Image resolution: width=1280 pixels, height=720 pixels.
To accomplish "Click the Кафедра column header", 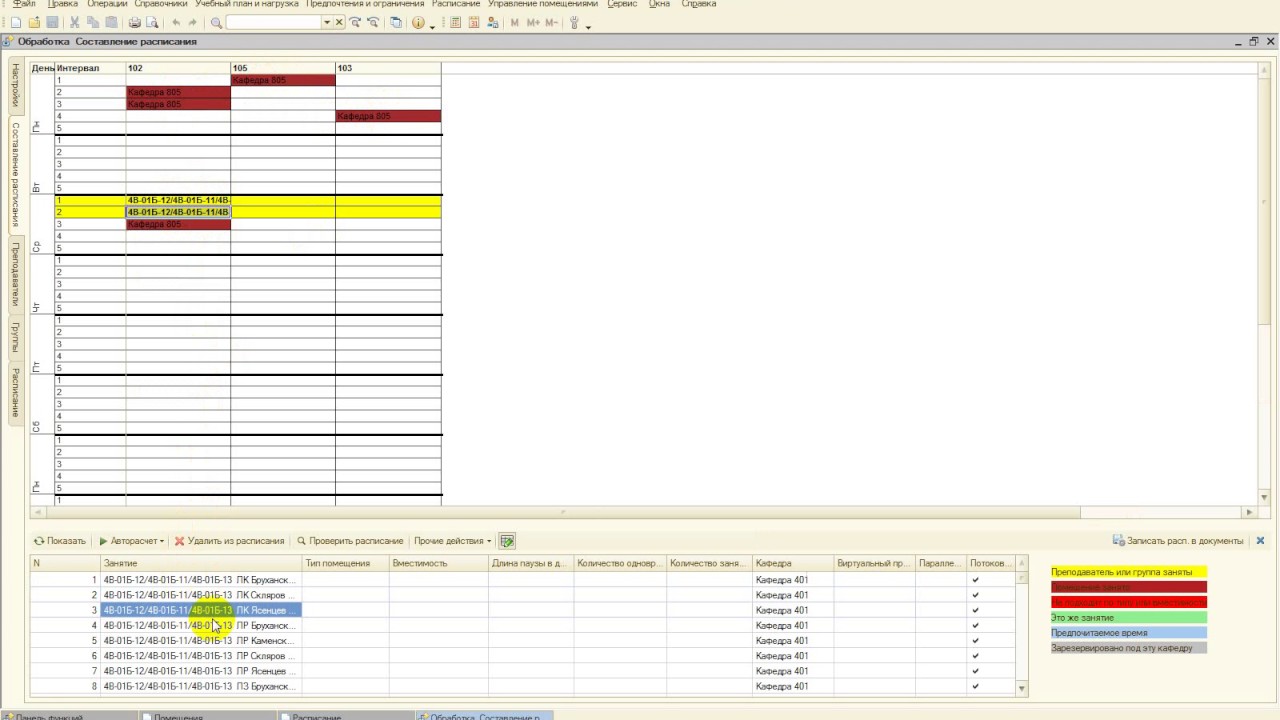I will coord(793,563).
